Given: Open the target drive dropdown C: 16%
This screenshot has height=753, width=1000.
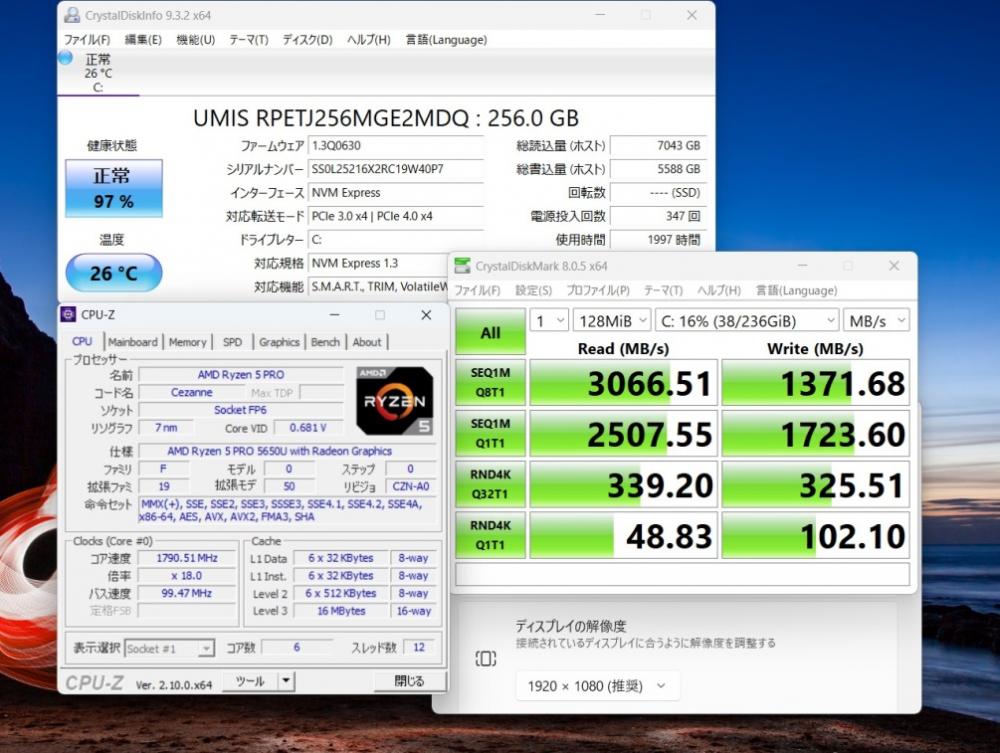Looking at the screenshot, I should tap(747, 321).
